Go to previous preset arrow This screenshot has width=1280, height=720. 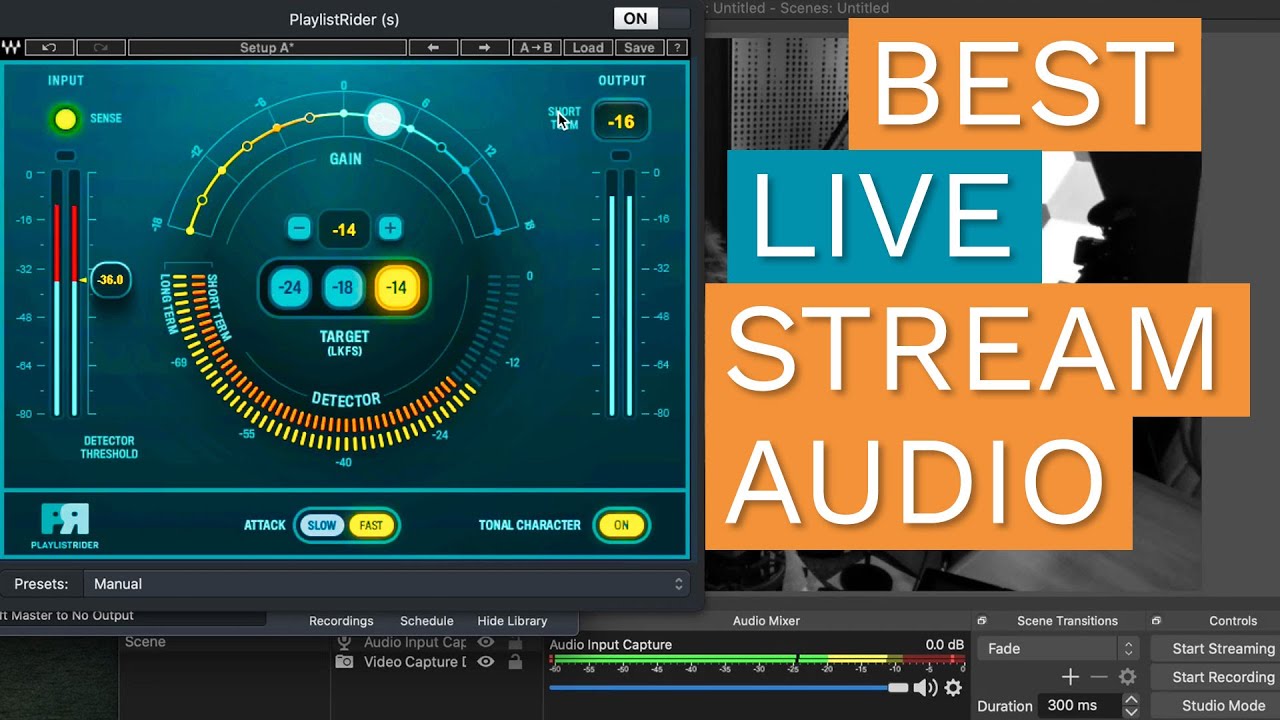[433, 47]
